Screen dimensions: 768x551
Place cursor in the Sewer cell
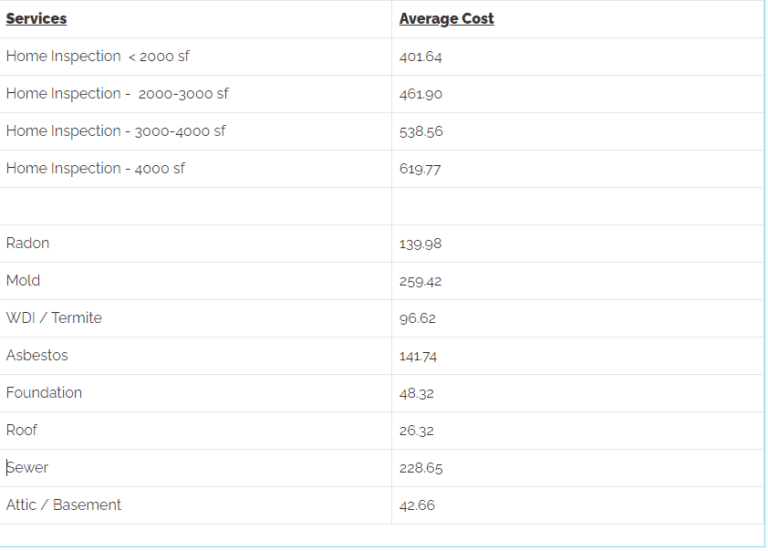27,468
